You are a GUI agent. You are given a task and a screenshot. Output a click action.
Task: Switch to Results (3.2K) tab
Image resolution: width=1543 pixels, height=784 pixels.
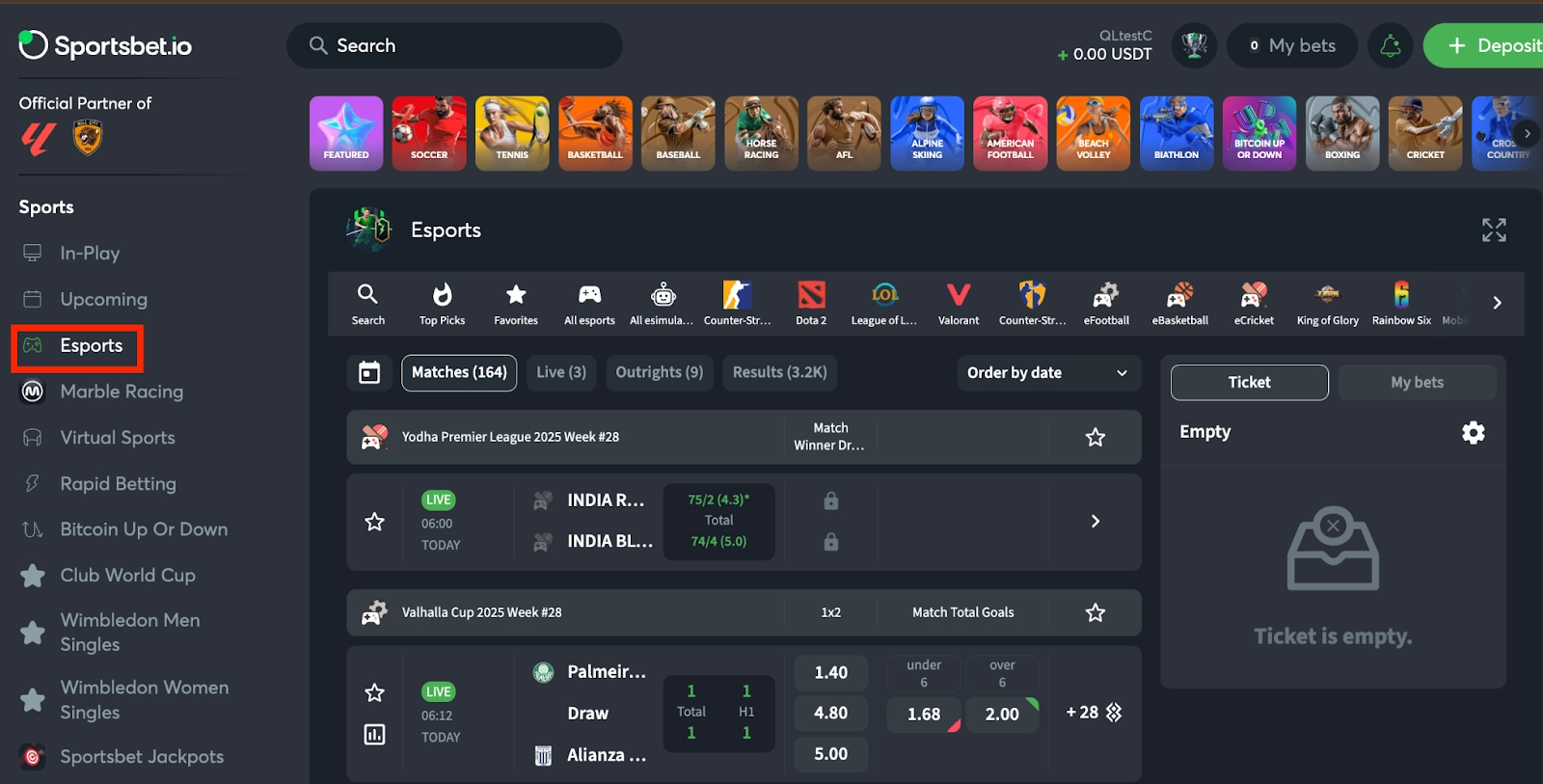pos(780,372)
